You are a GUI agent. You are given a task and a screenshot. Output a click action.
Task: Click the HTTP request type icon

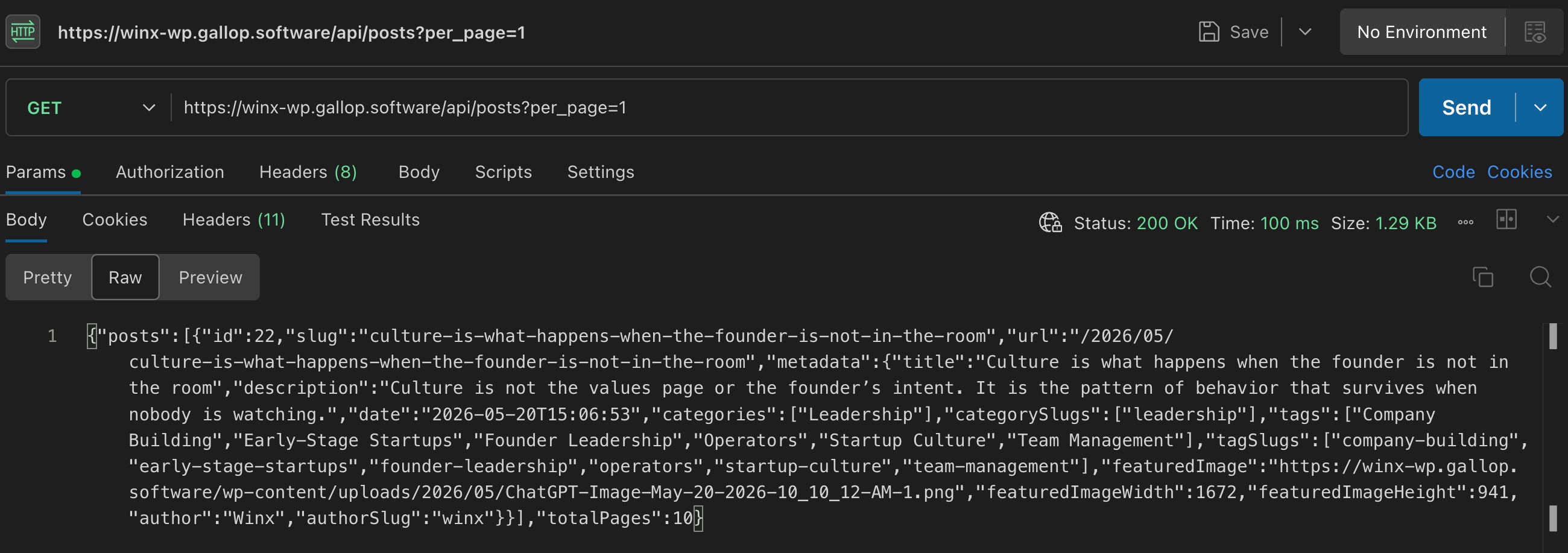23,31
